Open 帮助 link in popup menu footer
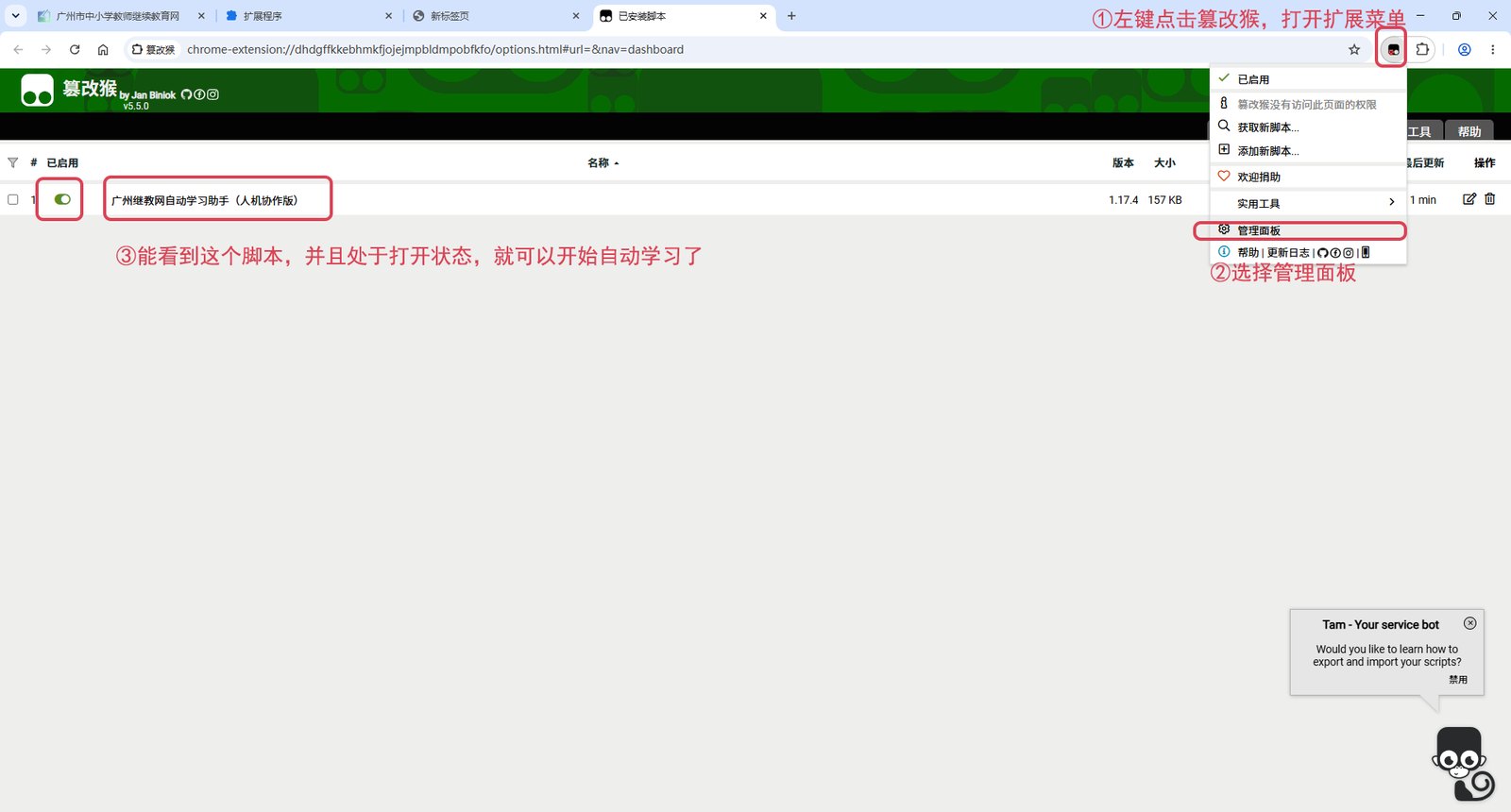Viewport: 1511px width, 812px height. coord(1248,253)
